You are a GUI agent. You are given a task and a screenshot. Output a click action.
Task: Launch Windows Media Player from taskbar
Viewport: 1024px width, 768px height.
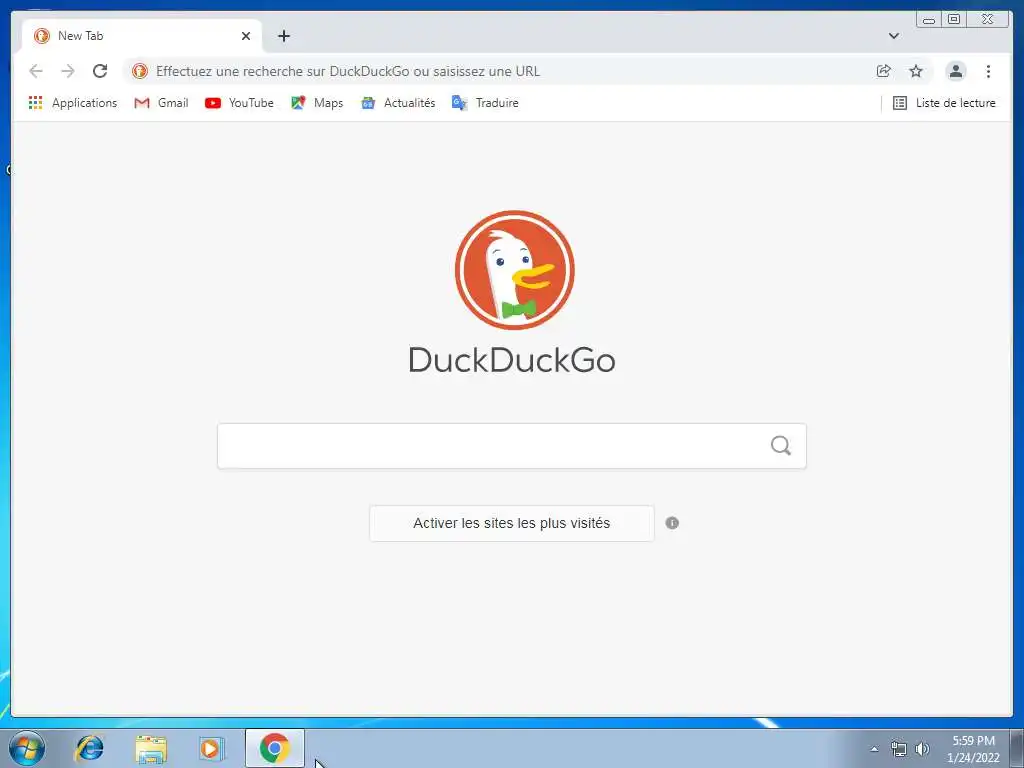coord(211,748)
